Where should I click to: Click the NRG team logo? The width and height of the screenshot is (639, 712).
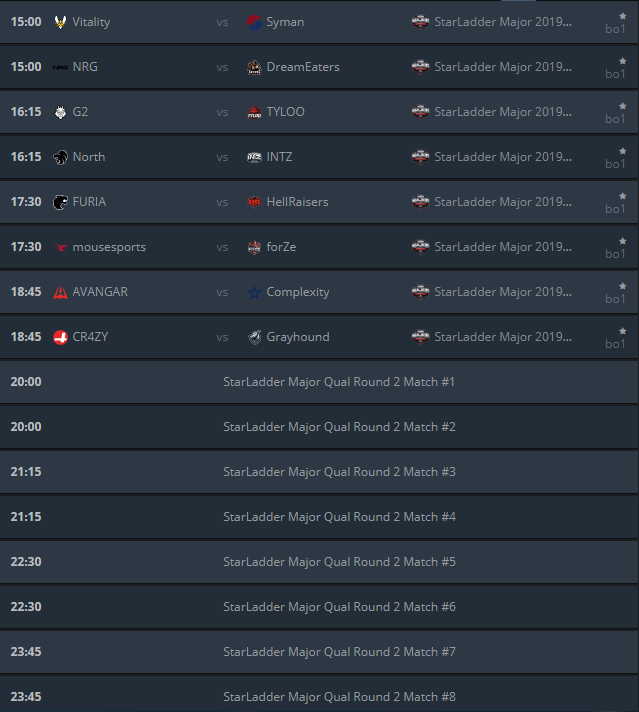[x=61, y=67]
